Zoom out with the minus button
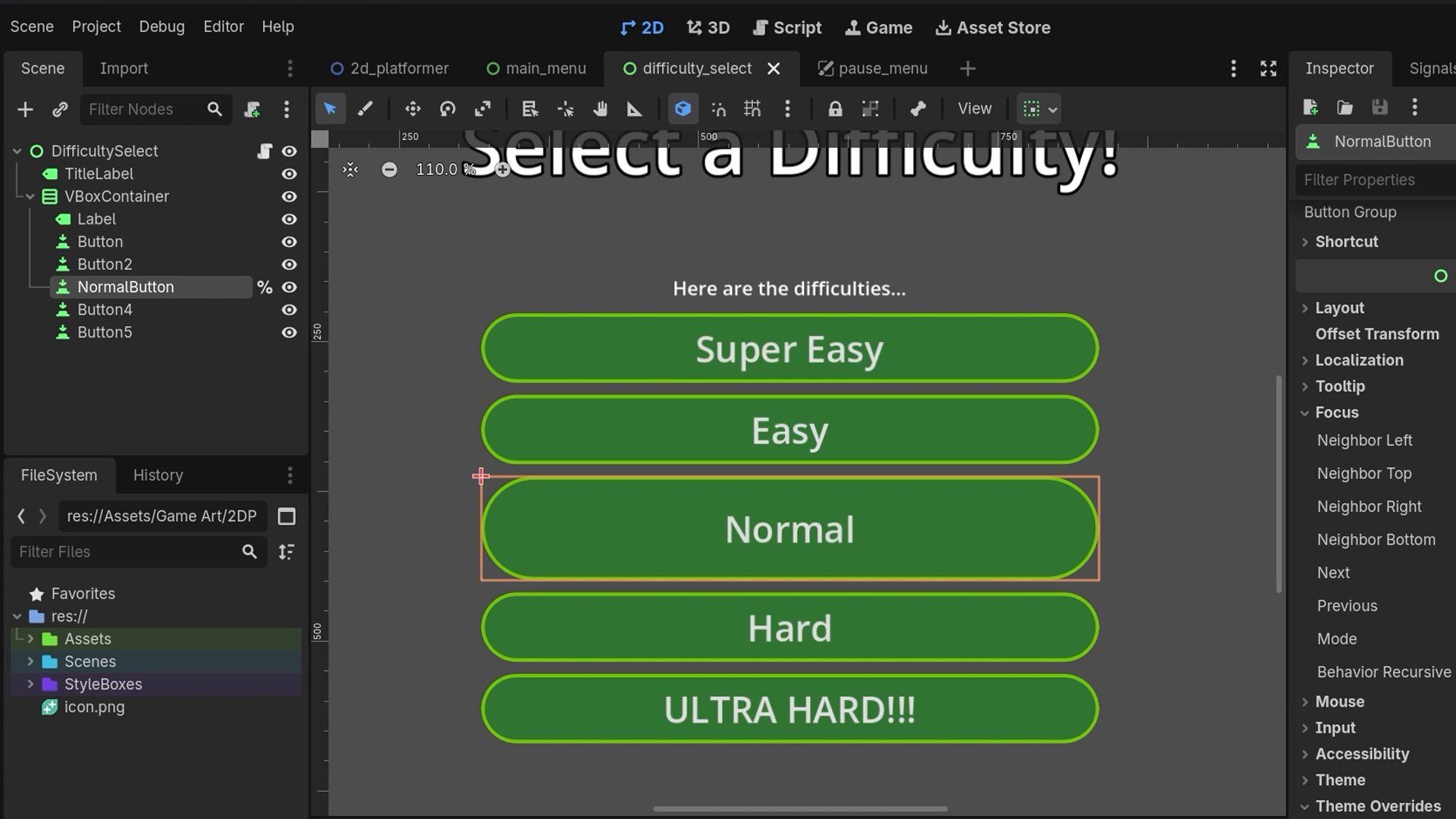This screenshot has height=819, width=1456. [x=389, y=169]
